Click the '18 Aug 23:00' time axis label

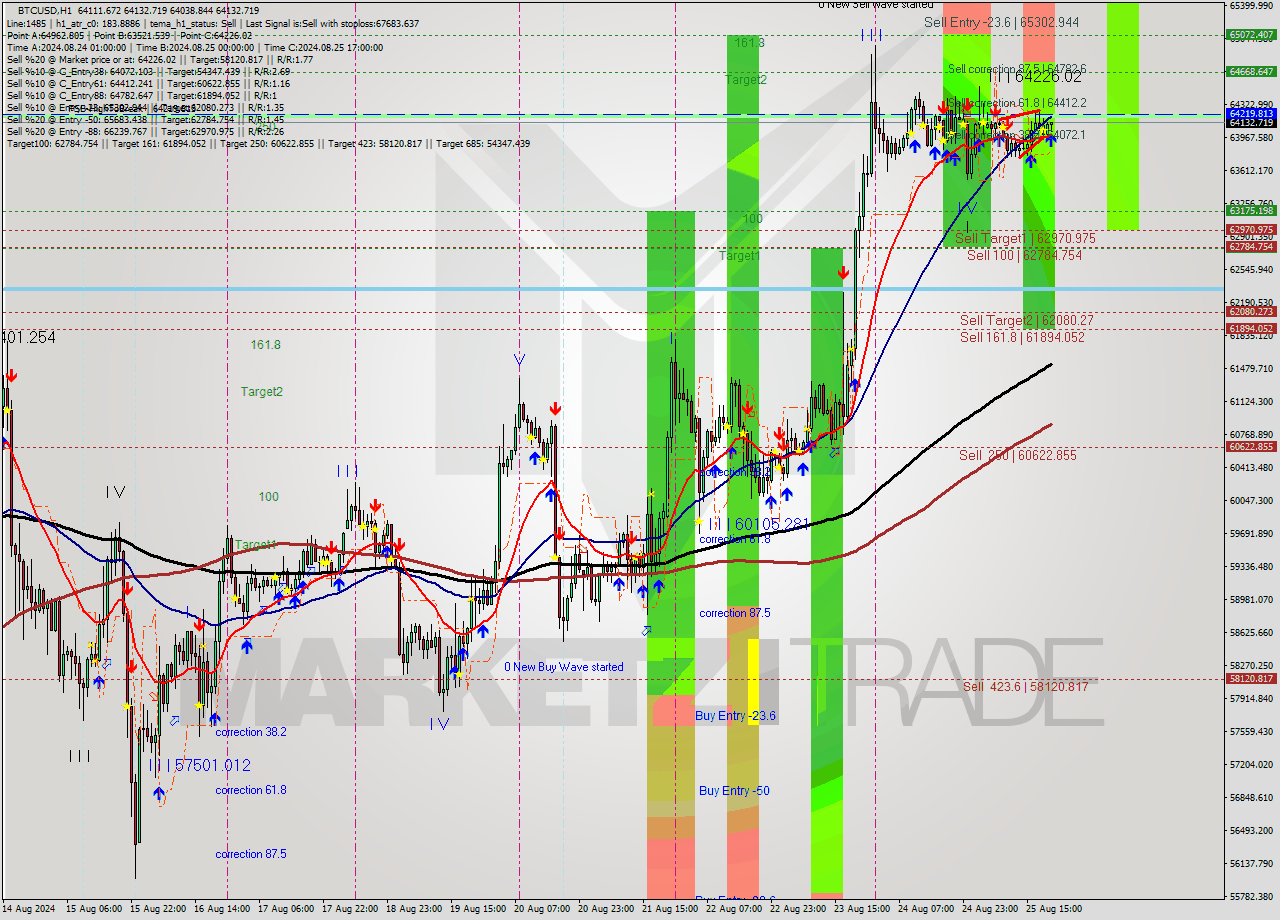coord(414,909)
